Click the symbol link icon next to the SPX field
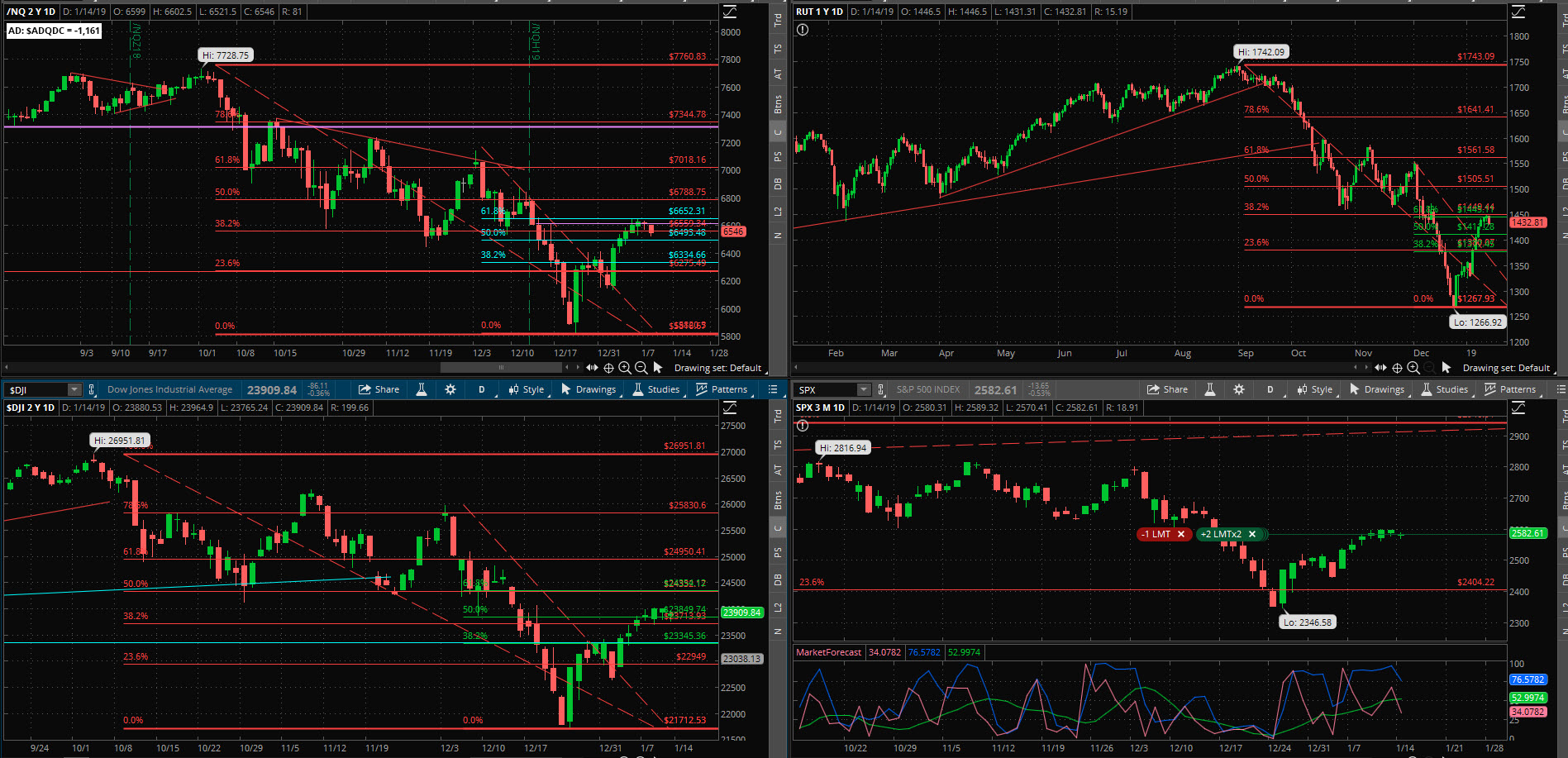 881,389
